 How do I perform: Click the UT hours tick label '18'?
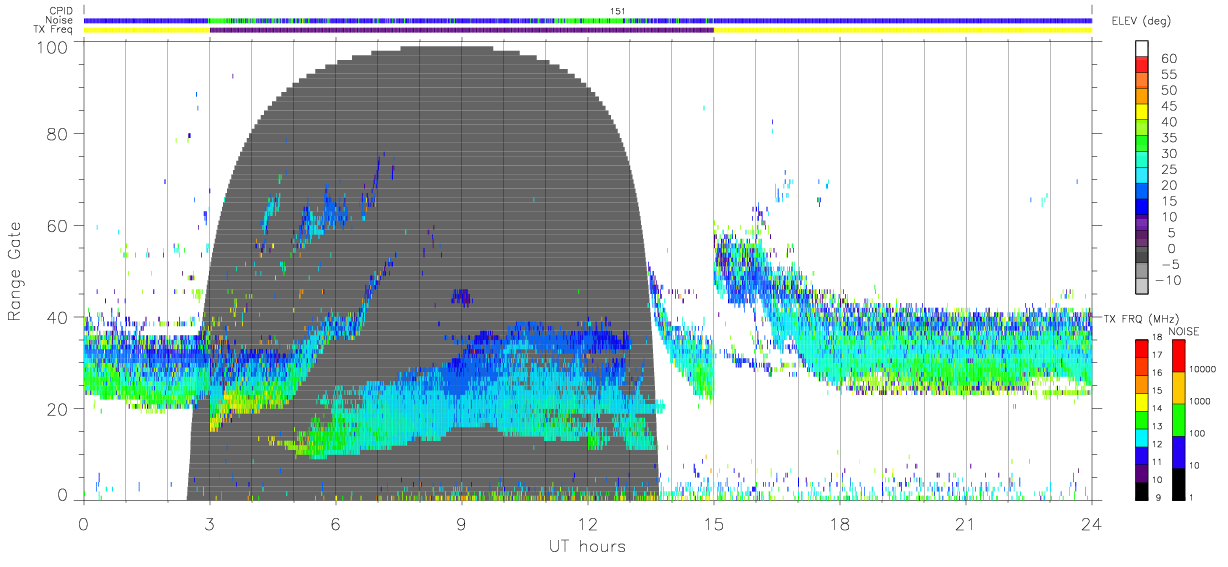(840, 524)
